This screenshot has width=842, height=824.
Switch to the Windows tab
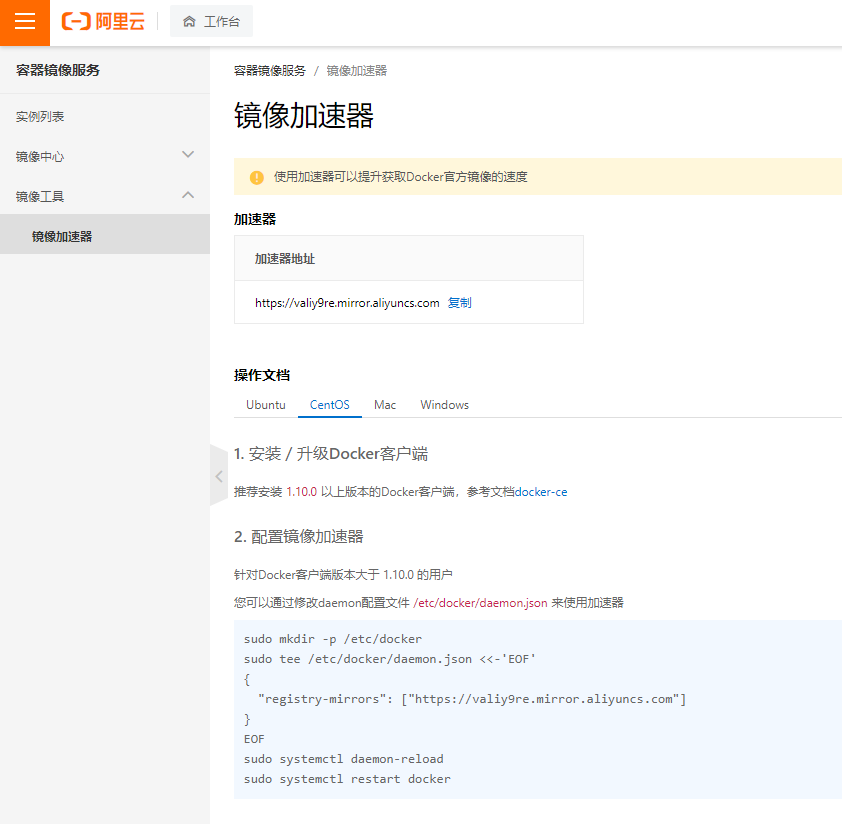coord(445,404)
